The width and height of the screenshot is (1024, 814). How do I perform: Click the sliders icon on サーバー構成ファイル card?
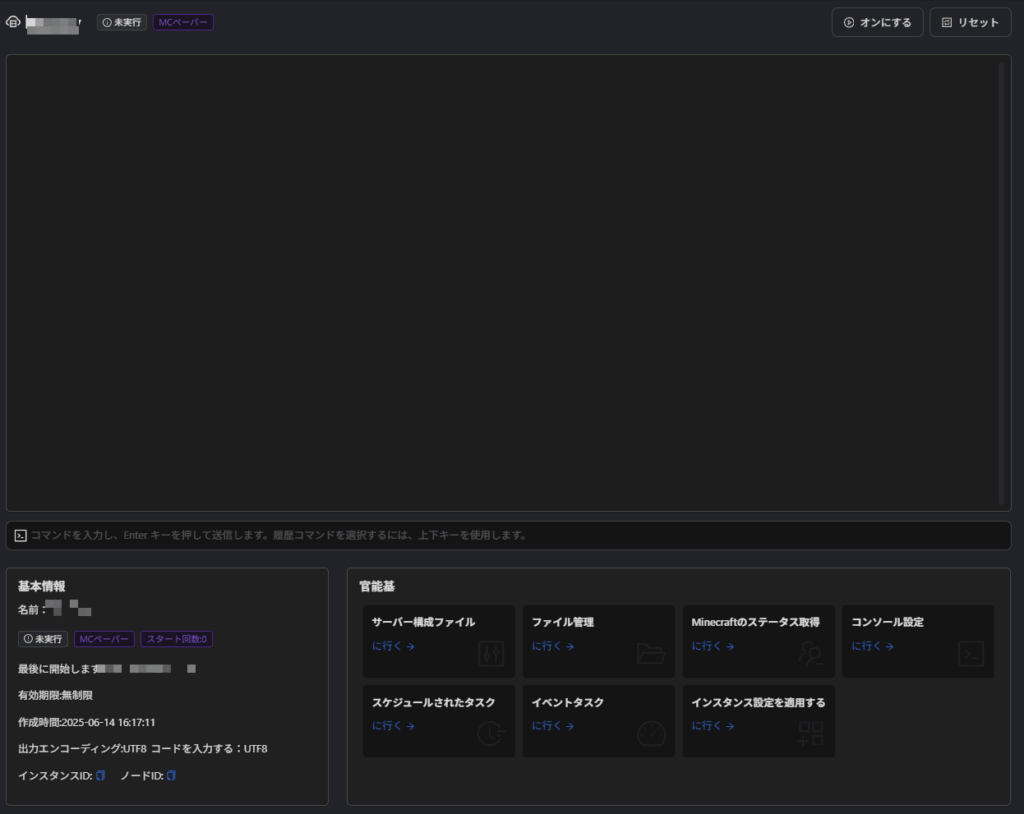(491, 654)
